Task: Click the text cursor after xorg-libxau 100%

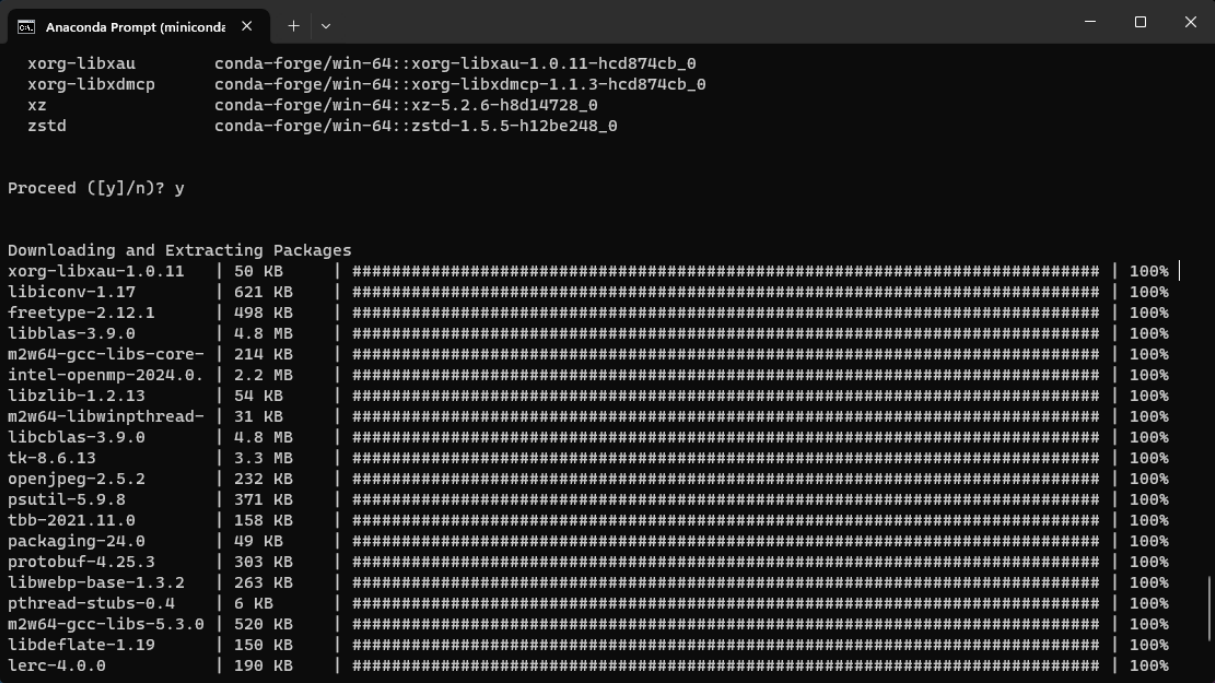Action: (1180, 271)
